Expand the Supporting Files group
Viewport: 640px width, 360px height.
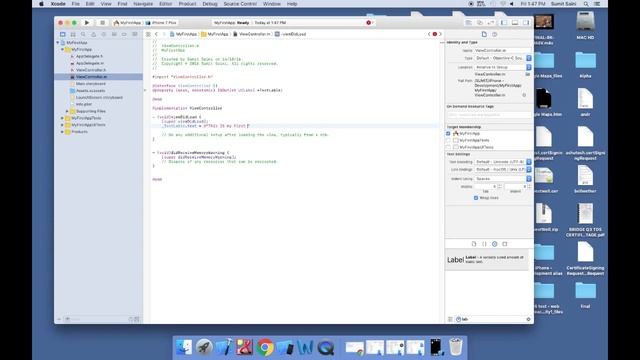pyautogui.click(x=67, y=111)
